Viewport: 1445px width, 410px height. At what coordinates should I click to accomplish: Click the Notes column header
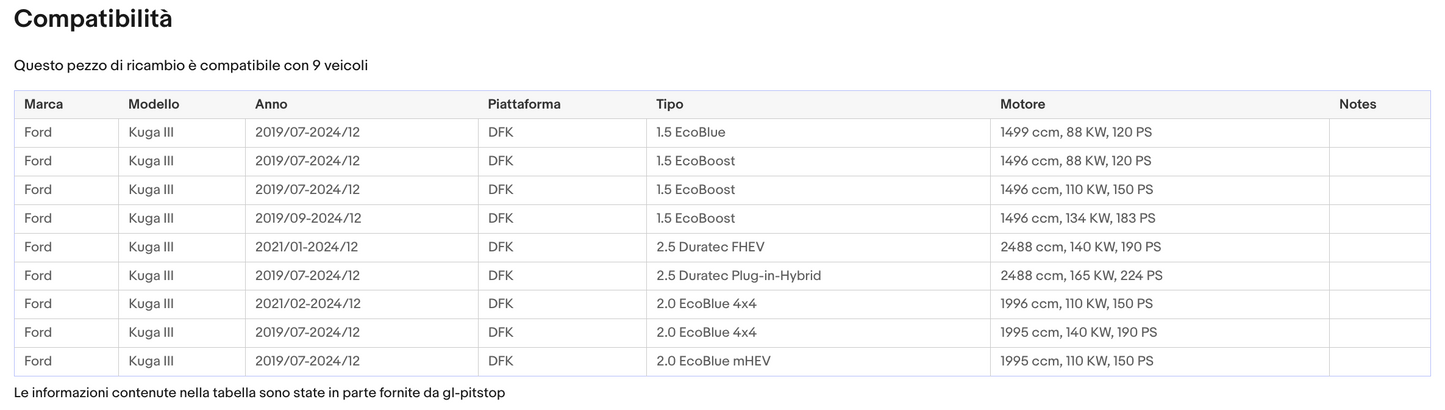click(x=1357, y=104)
